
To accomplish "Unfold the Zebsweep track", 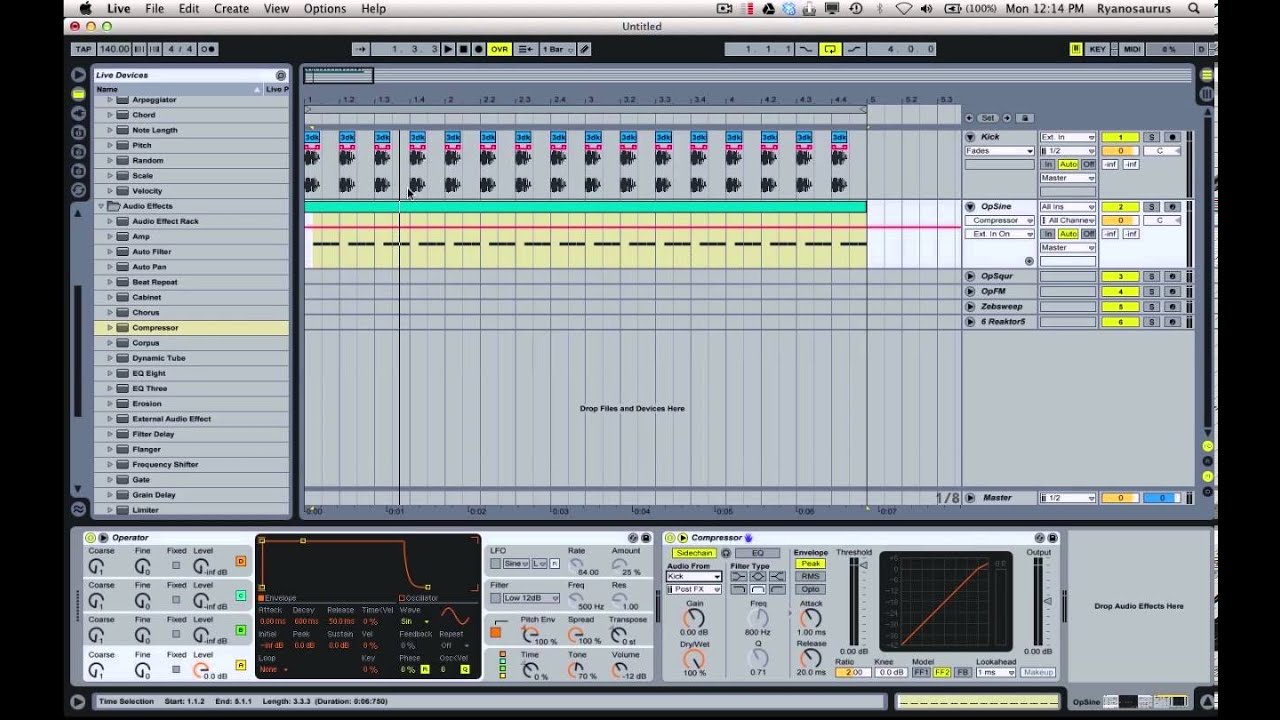I will 970,307.
